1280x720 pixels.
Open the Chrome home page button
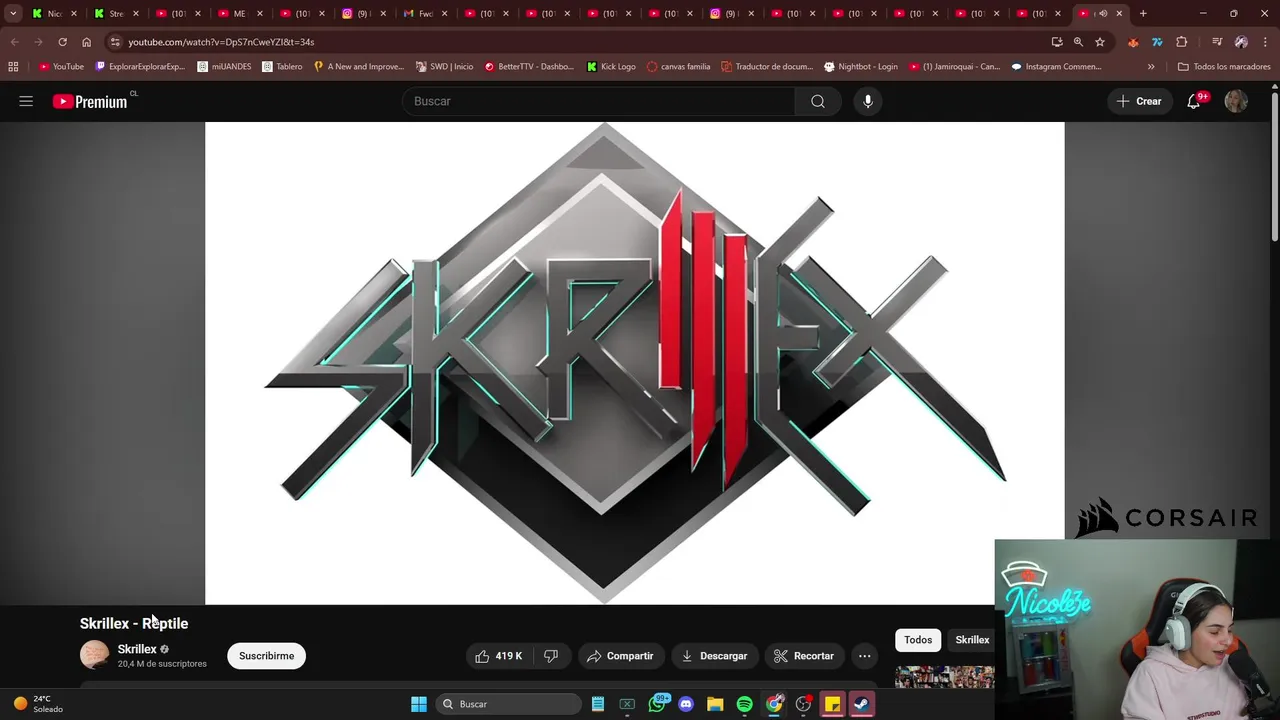86,42
